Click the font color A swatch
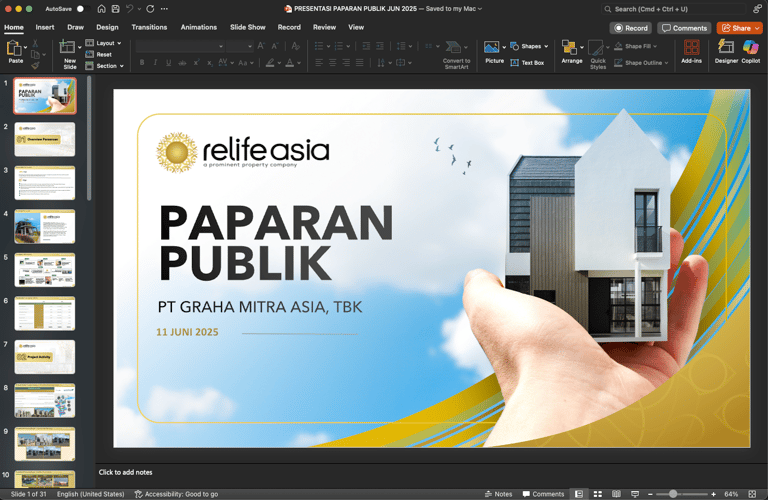 (x=289, y=63)
